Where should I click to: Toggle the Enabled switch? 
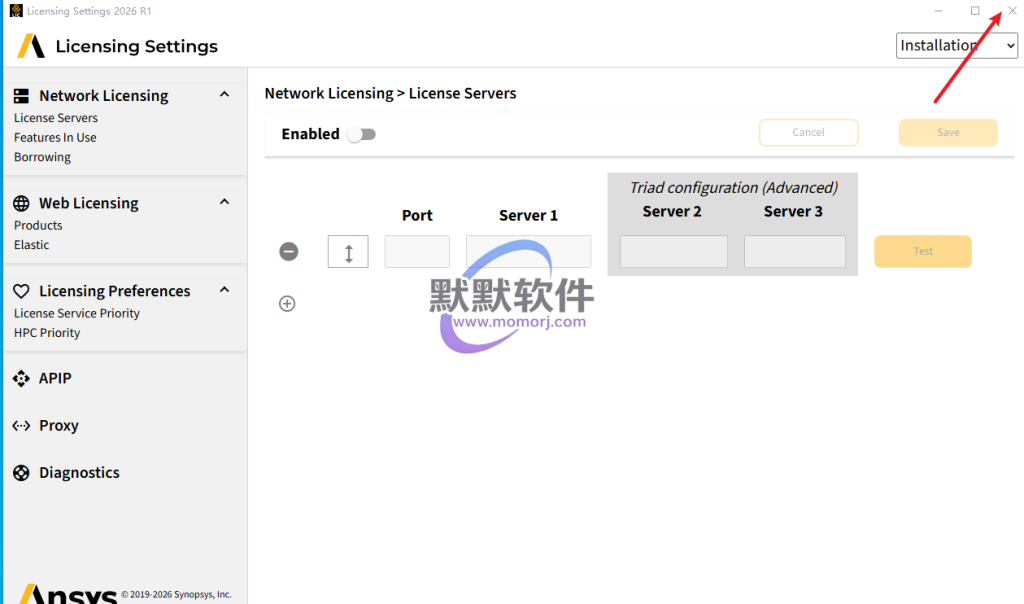pos(361,134)
